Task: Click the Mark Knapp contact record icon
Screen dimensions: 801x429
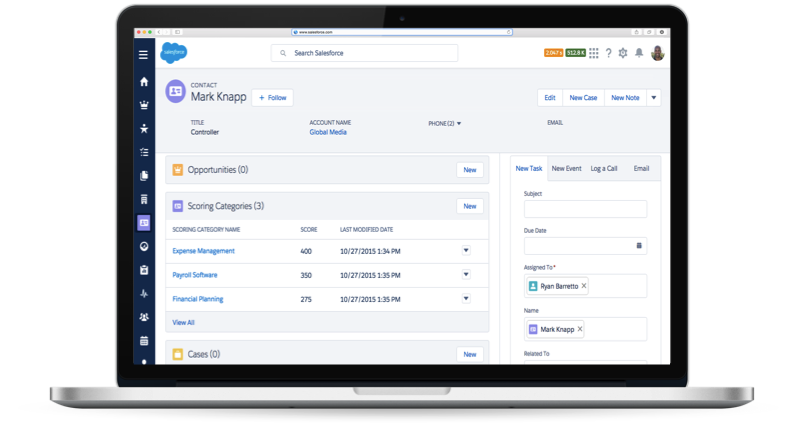Action: point(175,91)
